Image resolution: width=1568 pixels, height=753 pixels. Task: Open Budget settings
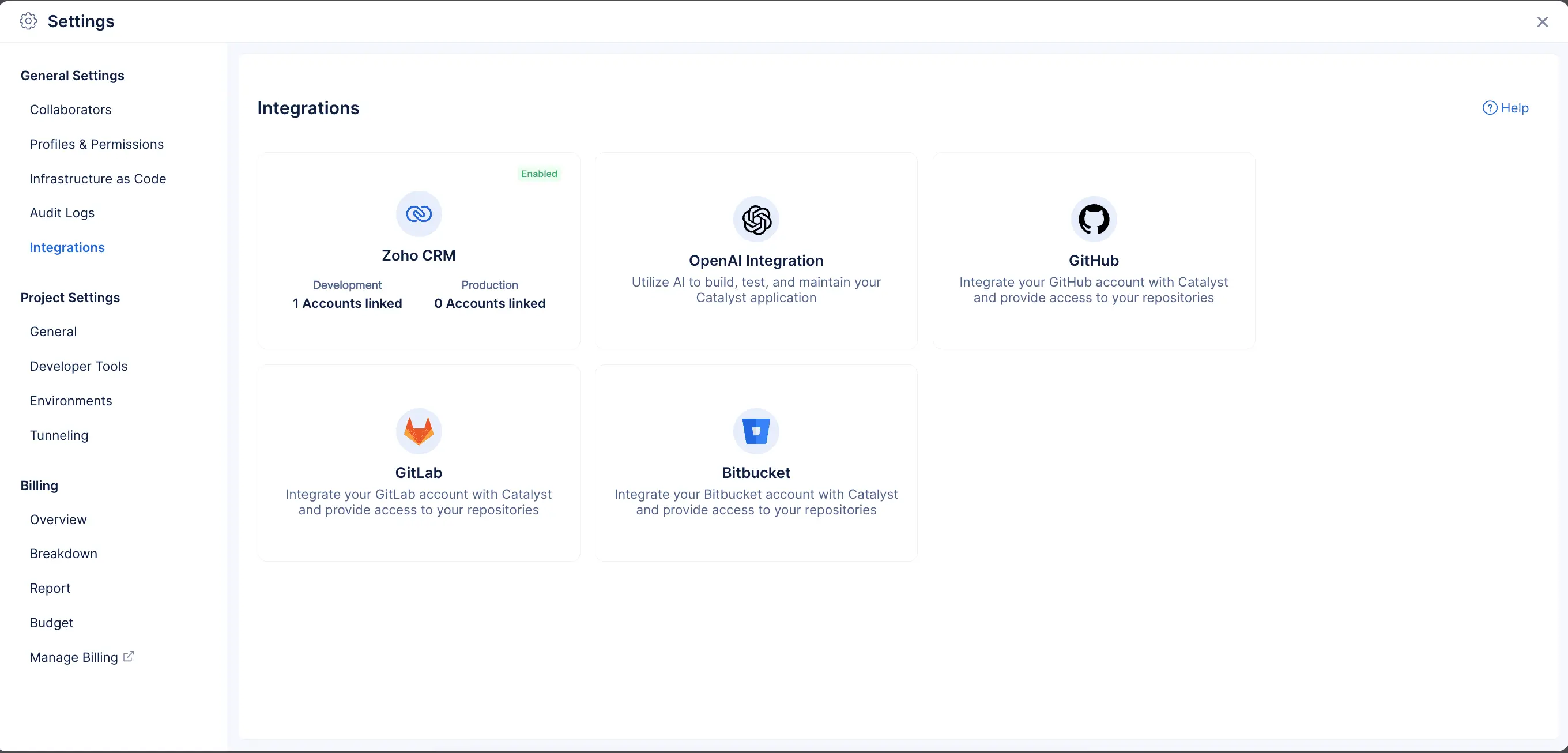tap(51, 623)
